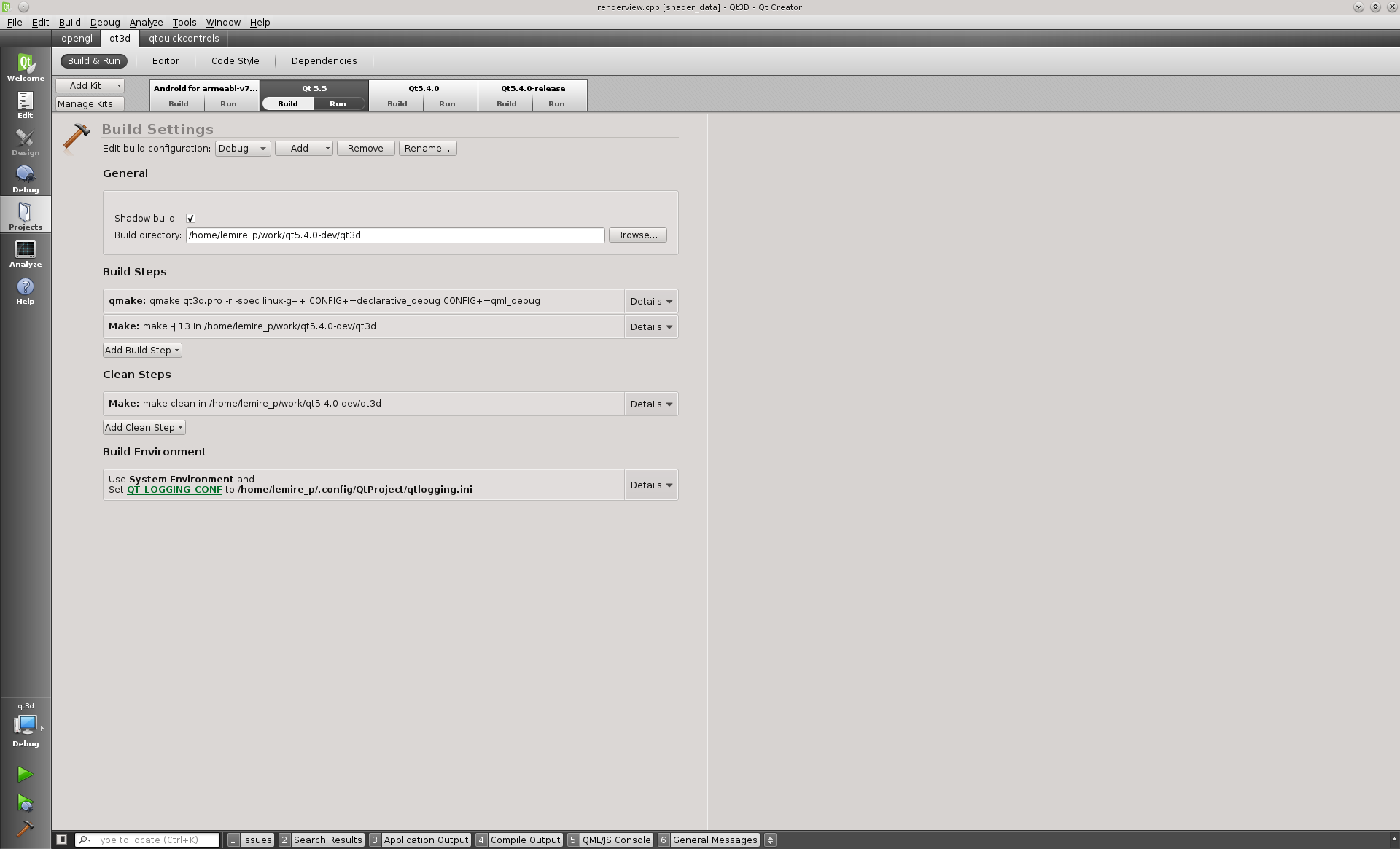The image size is (1400, 849).
Task: Open Add Build Step dropdown
Action: pyautogui.click(x=142, y=350)
